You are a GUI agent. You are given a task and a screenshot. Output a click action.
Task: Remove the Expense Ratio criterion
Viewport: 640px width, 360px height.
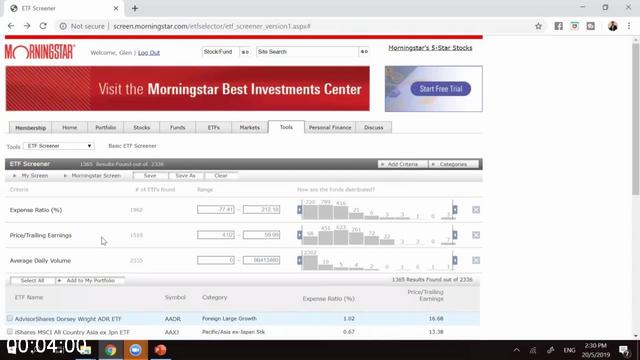pos(476,210)
